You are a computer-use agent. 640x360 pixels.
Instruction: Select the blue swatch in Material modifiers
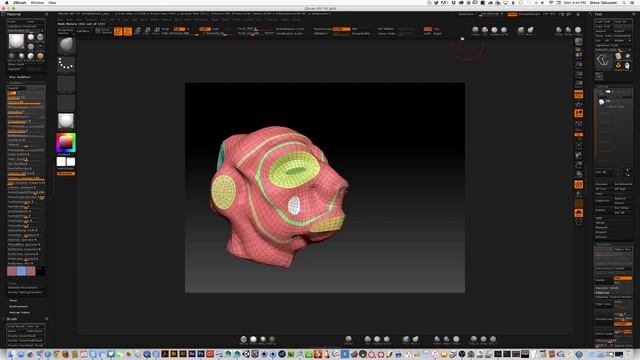[22, 271]
